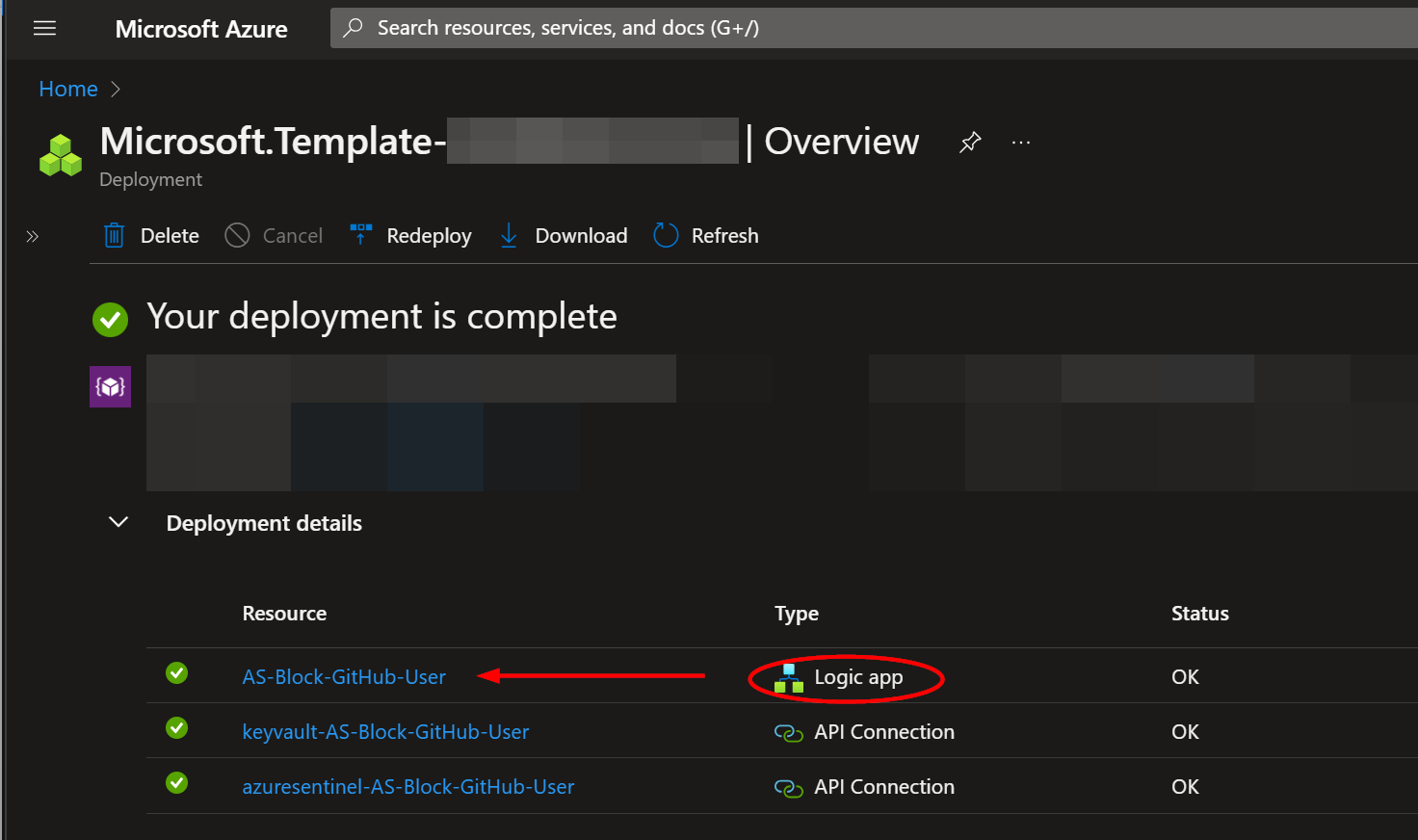Viewport: 1418px width, 840px height.
Task: Focus the Search resources, services, and docs field
Action: (874, 28)
